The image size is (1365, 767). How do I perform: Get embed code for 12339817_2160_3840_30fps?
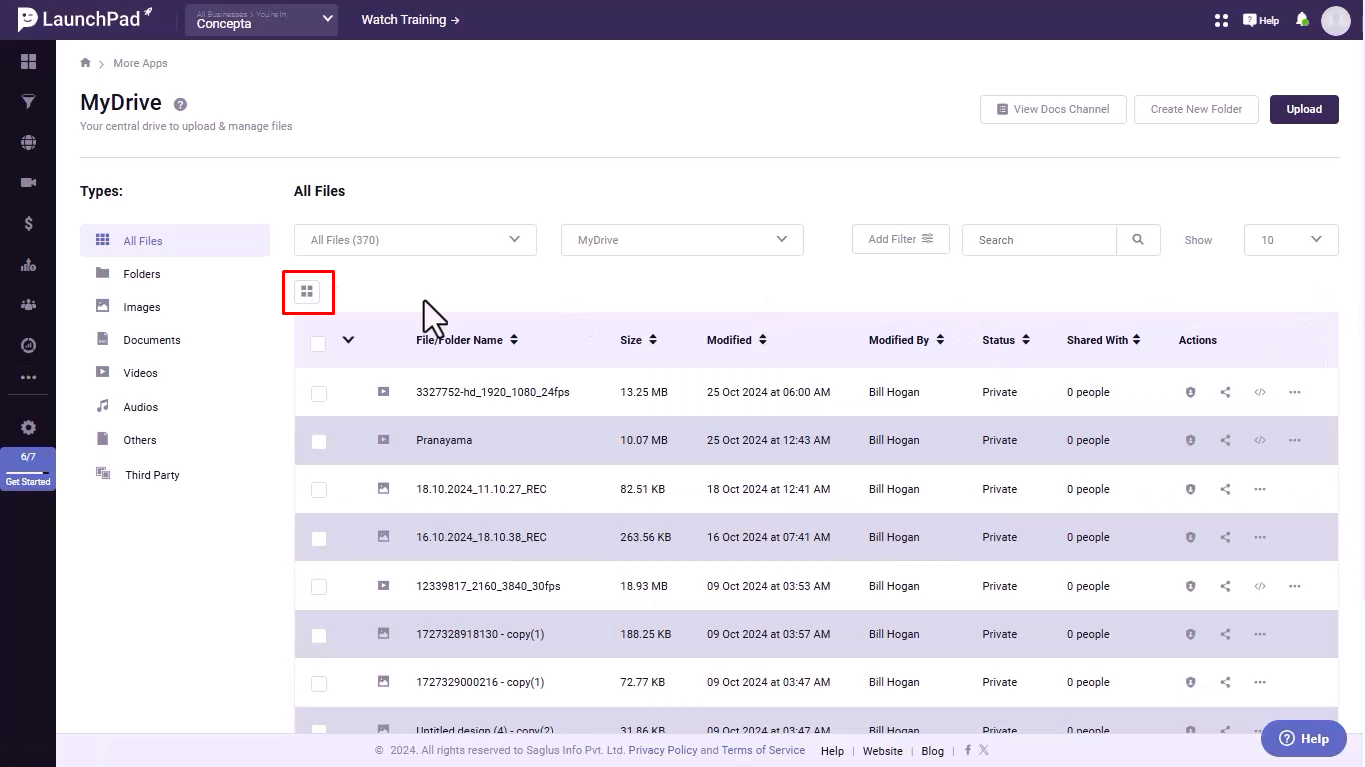pos(1260,586)
